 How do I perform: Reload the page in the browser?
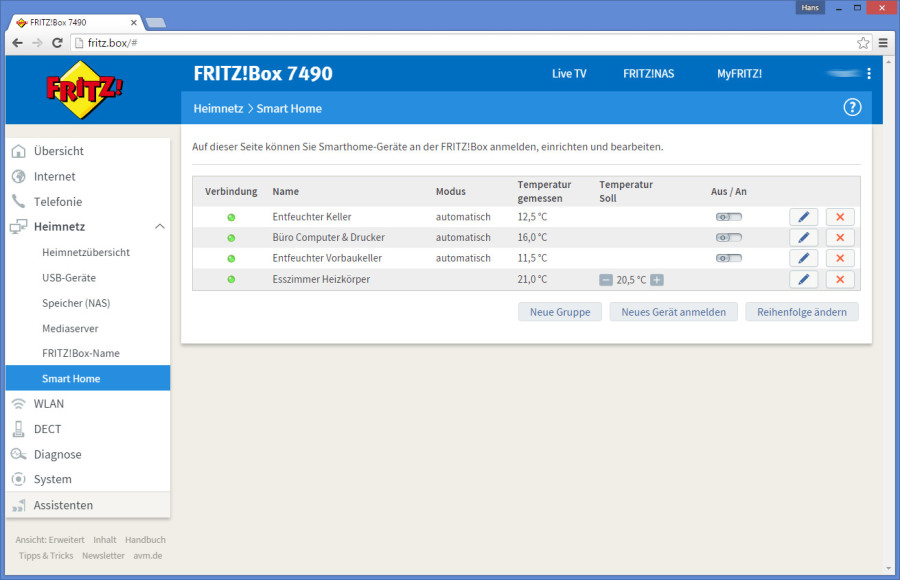57,43
